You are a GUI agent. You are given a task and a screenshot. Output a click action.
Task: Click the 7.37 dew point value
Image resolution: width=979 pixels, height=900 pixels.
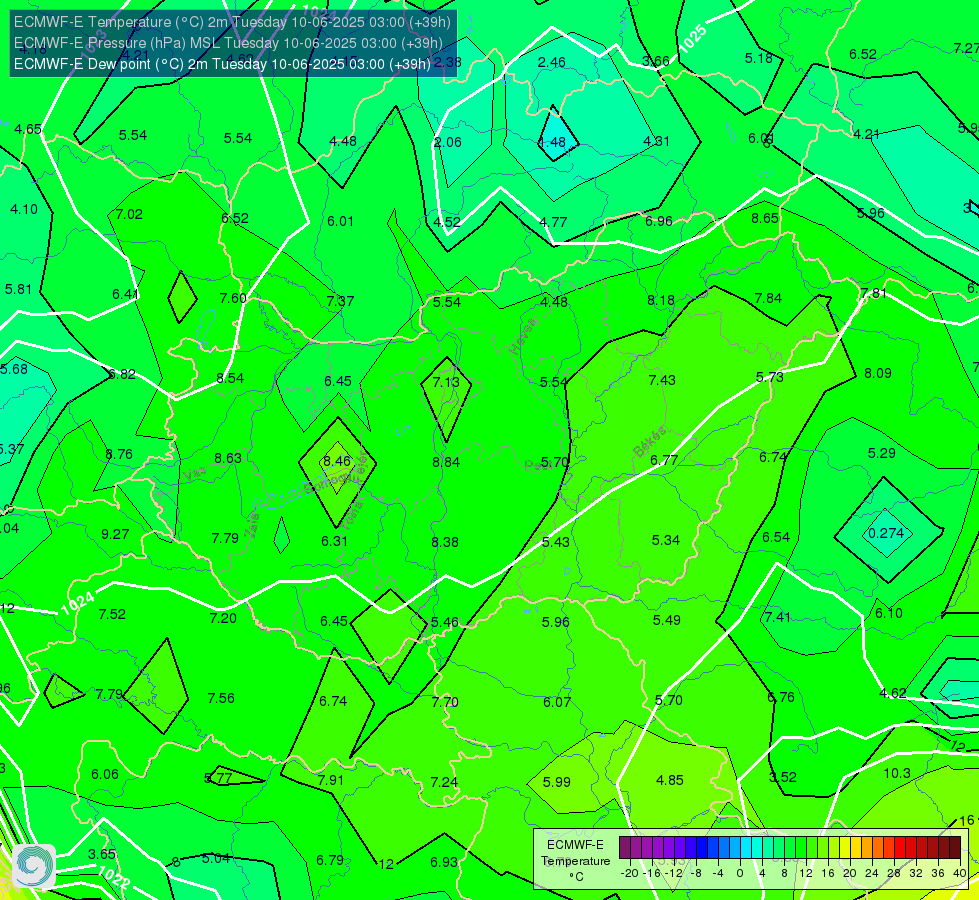tap(340, 301)
